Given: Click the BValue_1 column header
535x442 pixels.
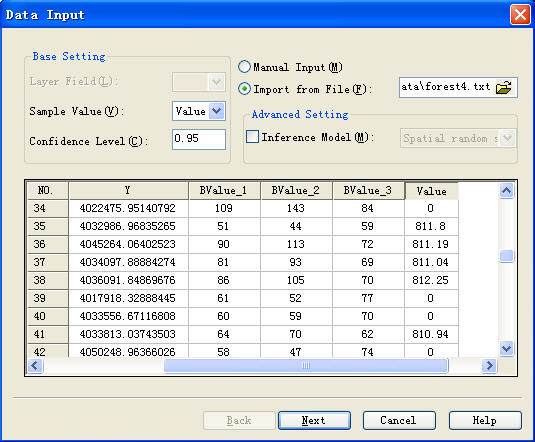Looking at the screenshot, I should pos(224,190).
